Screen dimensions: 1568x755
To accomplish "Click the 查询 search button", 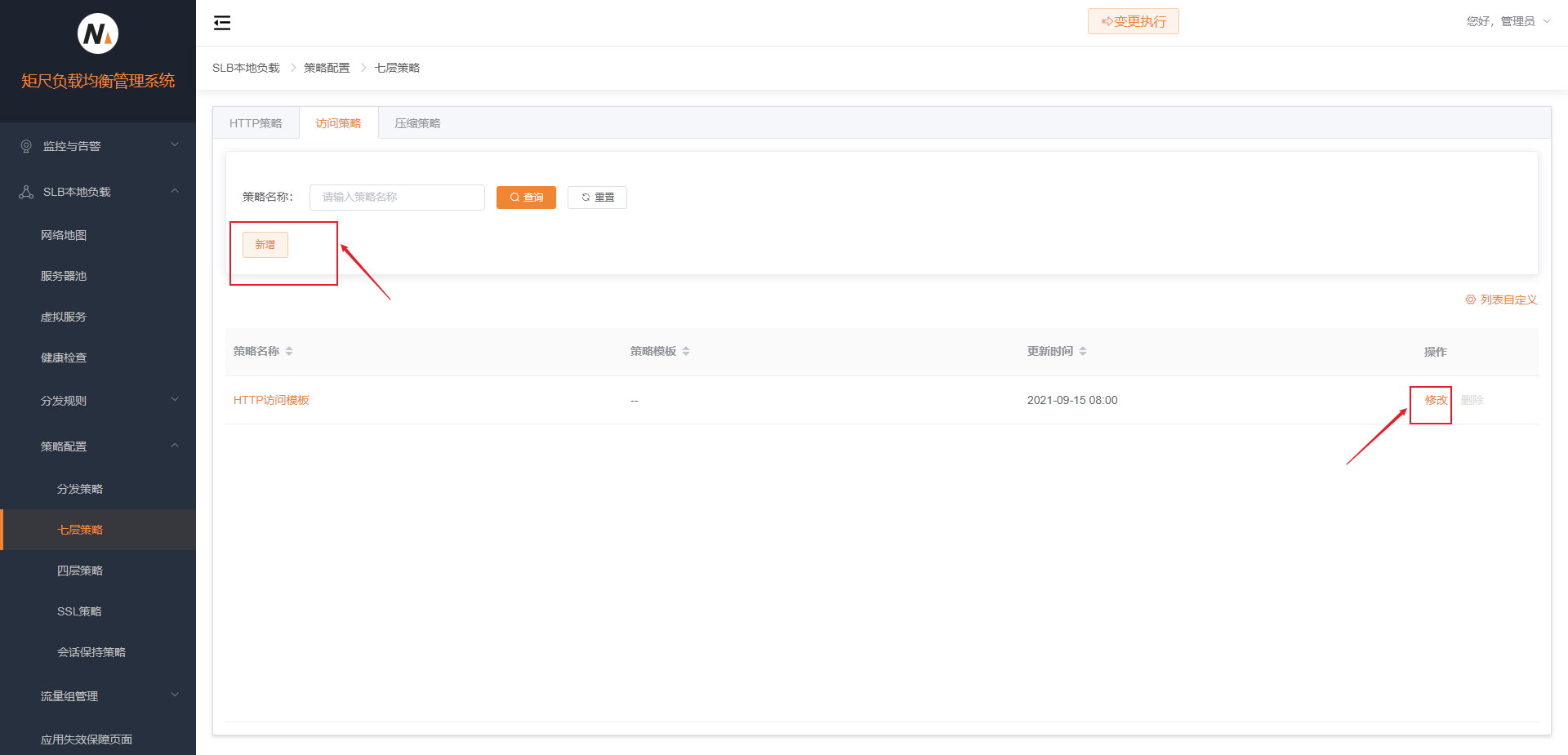I will point(526,198).
